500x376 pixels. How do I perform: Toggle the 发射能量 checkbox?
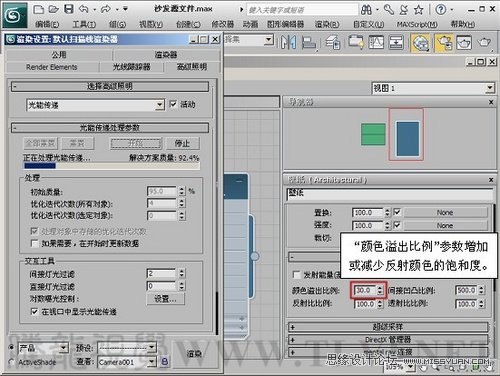pyautogui.click(x=296, y=274)
